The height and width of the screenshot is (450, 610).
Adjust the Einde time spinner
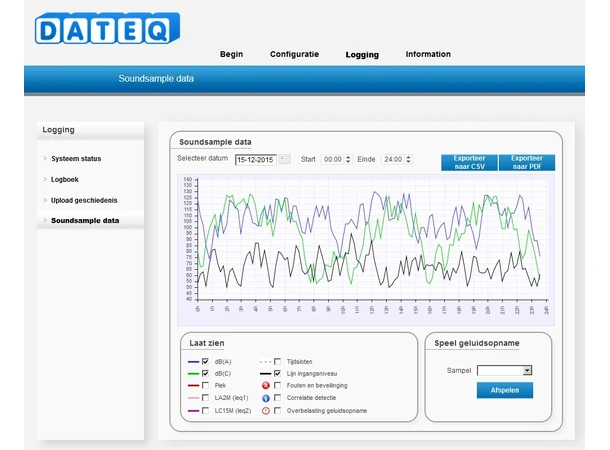pos(407,159)
